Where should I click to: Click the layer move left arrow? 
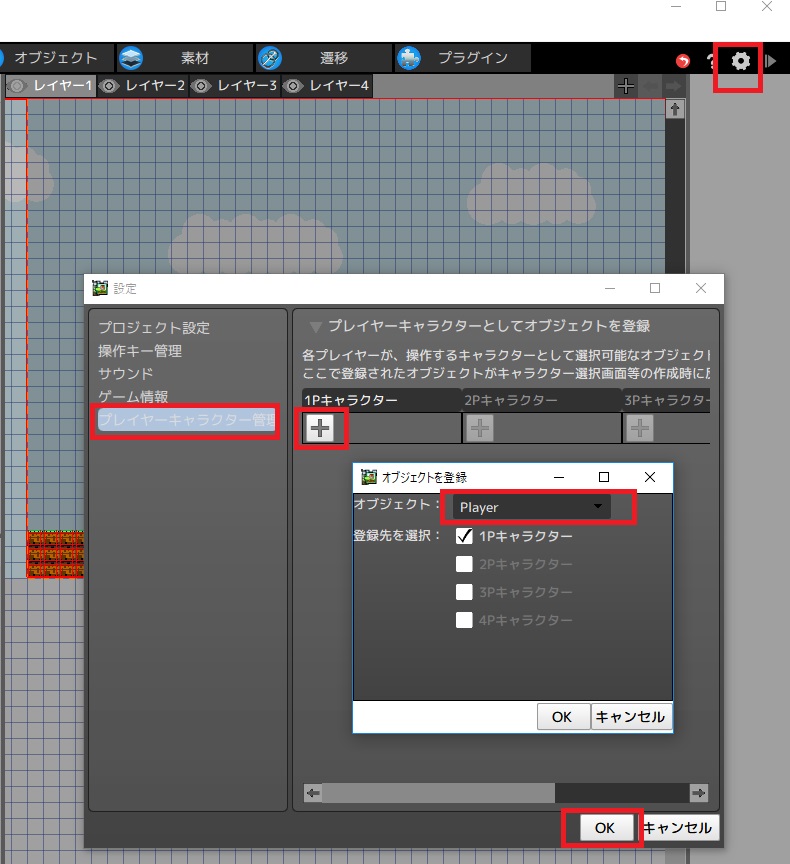[x=651, y=86]
